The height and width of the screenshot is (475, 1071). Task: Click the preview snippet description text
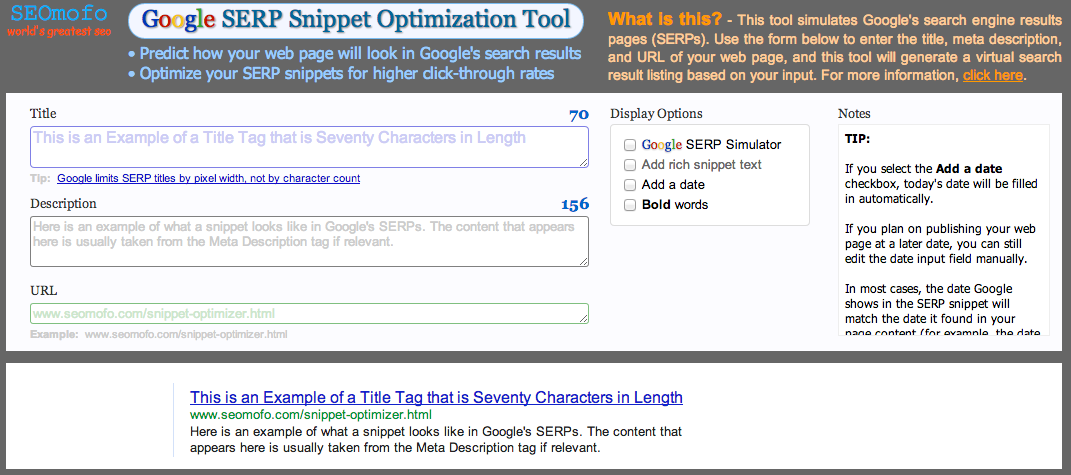[435, 440]
